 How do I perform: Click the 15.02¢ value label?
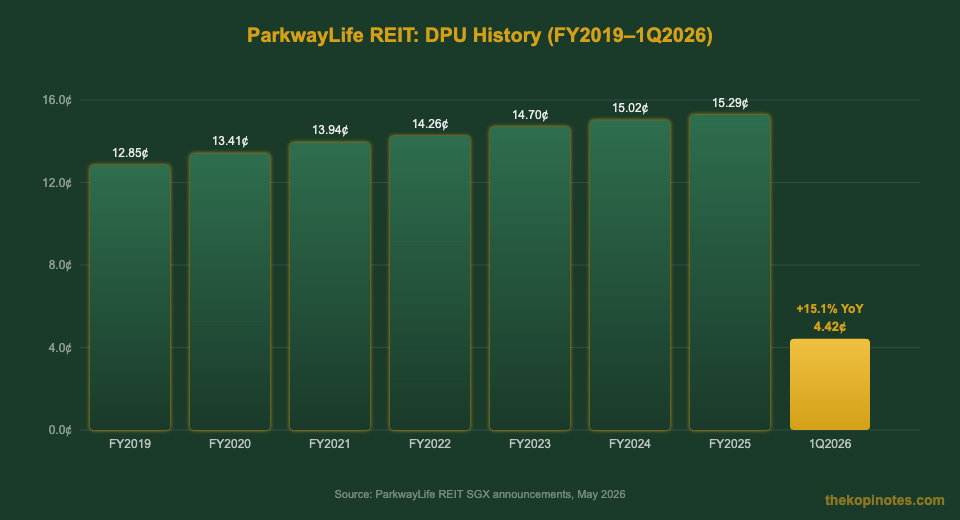630,108
